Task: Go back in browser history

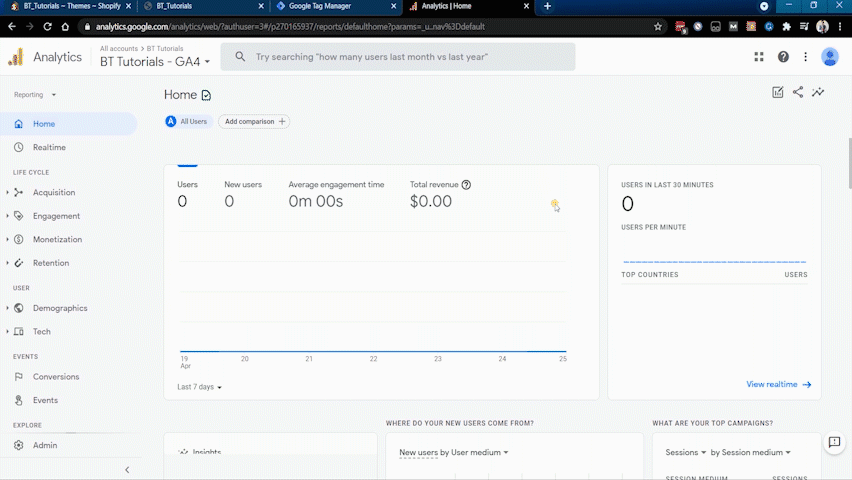Action: [x=12, y=26]
